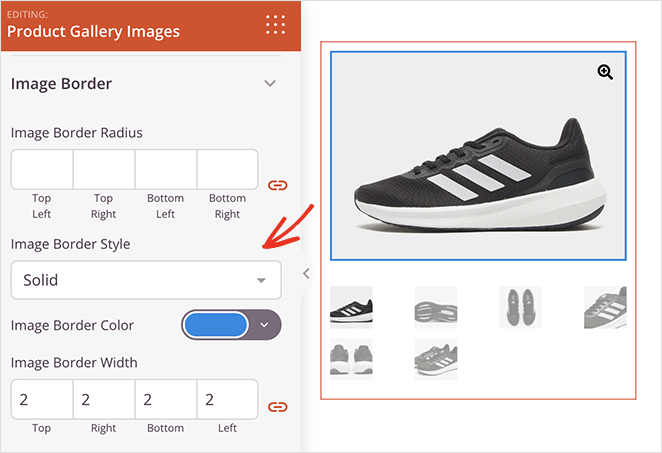662x453 pixels.
Task: Click the zoom magnifier on product image
Action: click(605, 72)
